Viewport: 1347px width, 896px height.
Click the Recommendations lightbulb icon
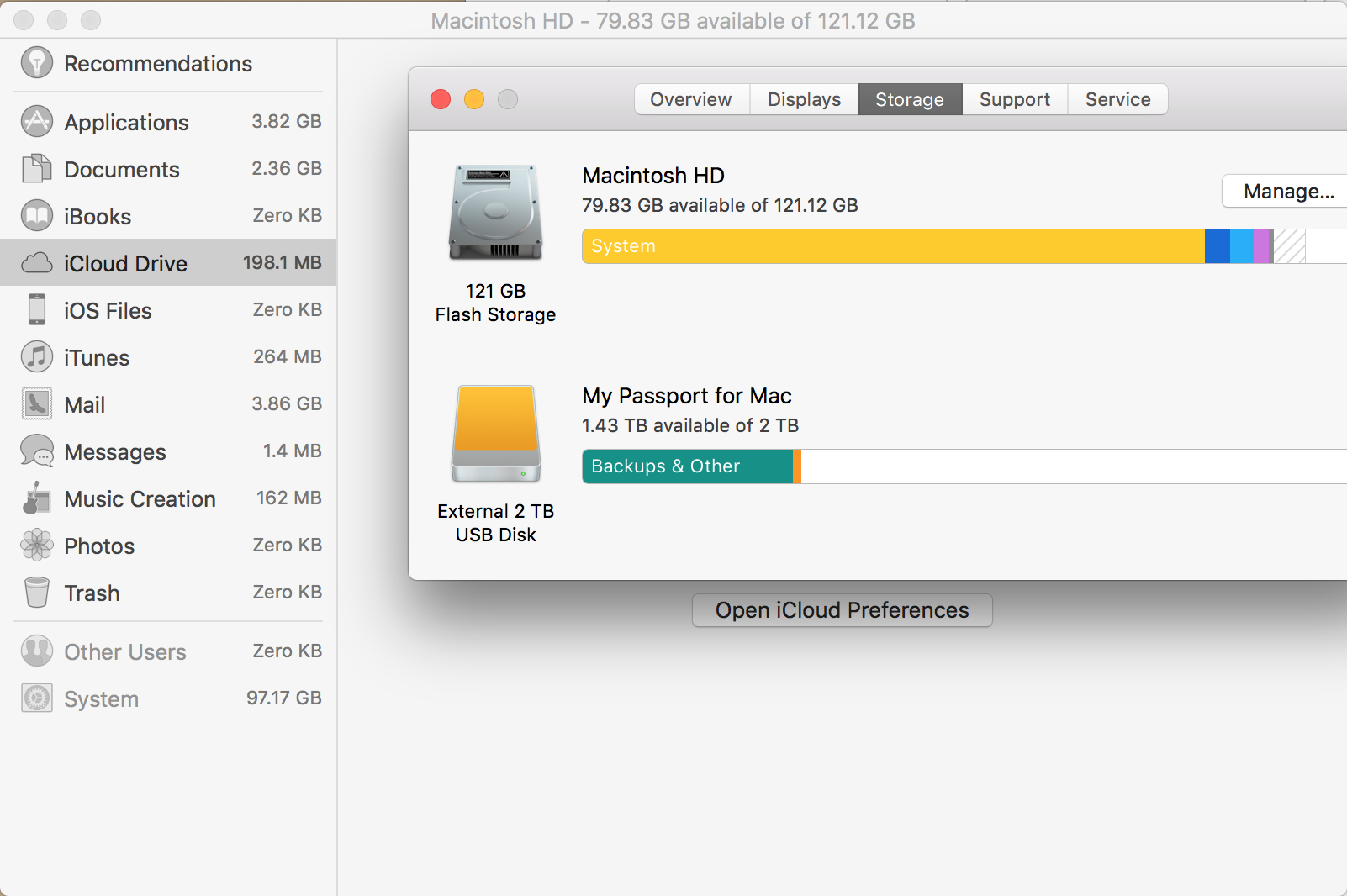[37, 63]
